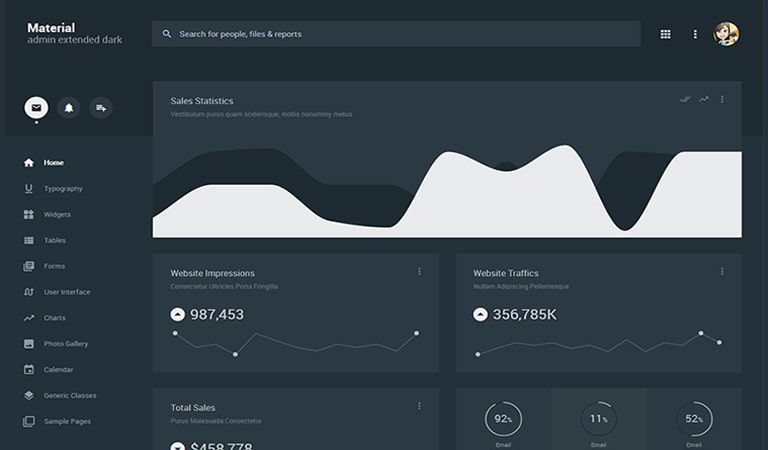Open Website Impressions card options menu
Screen dimensions: 768x450
pyautogui.click(x=419, y=271)
